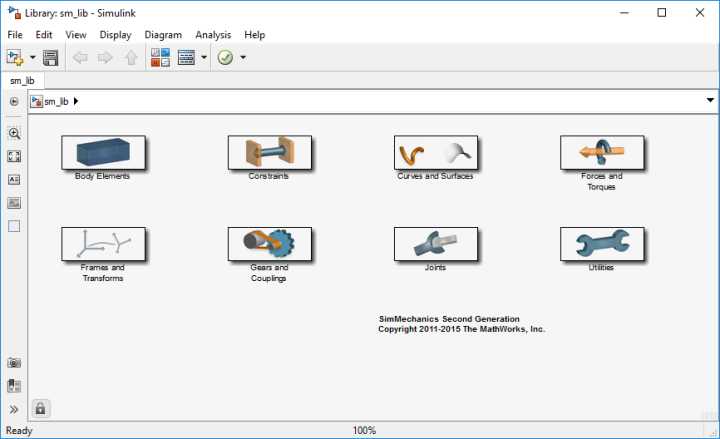Save the library with floppy icon
The image size is (720, 439).
tap(50, 58)
